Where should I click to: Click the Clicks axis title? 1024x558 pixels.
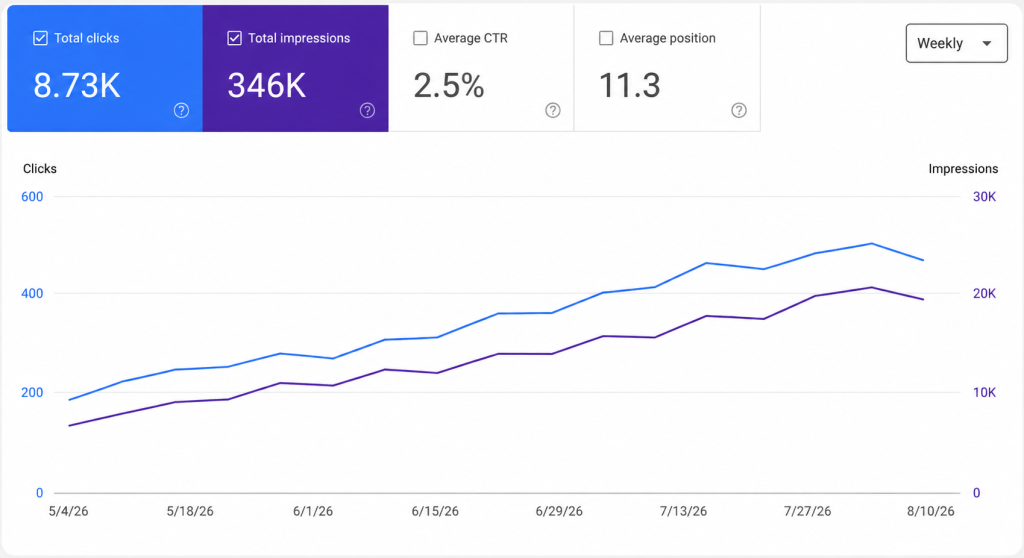click(x=40, y=169)
